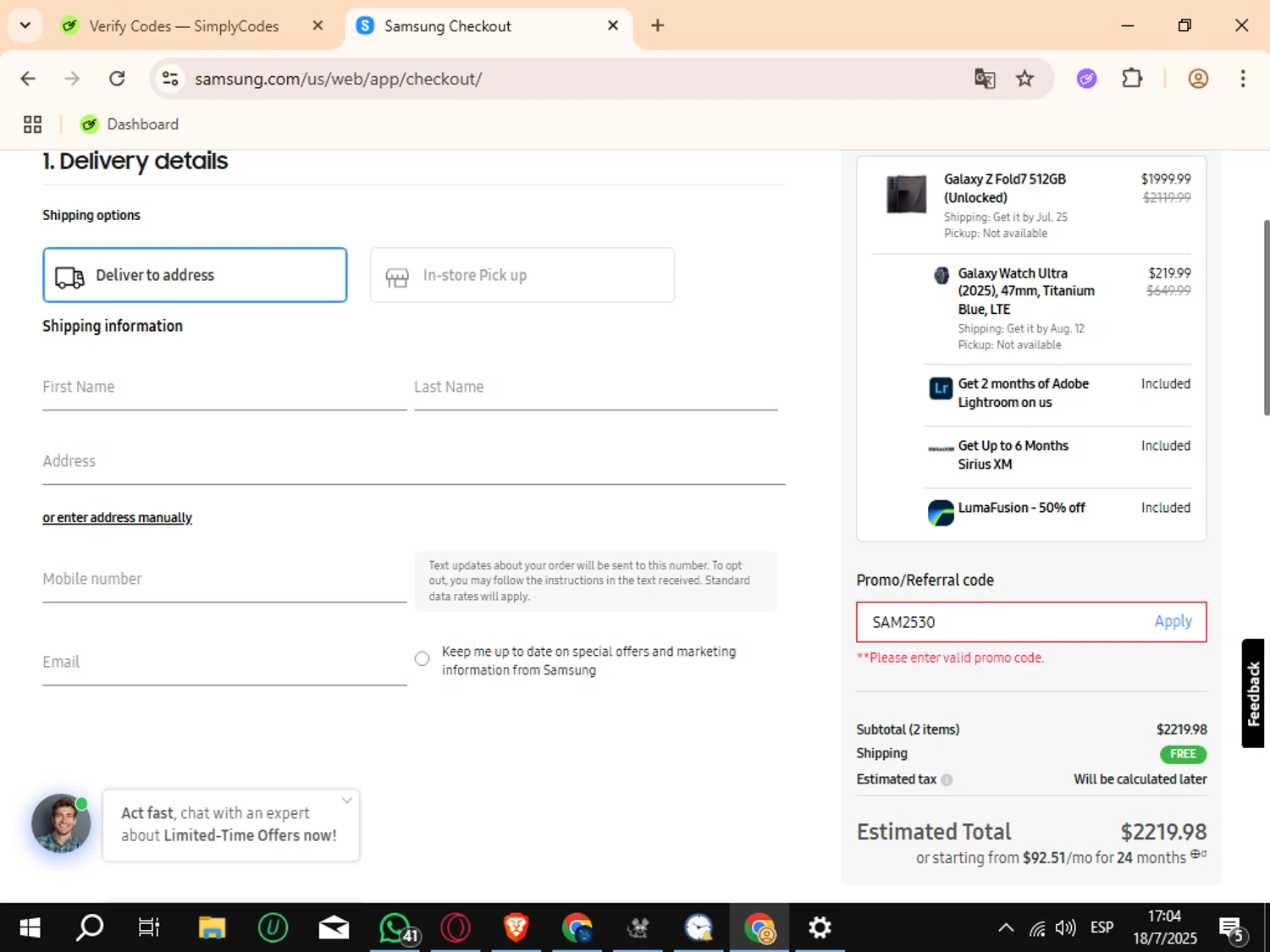Open the Chrome profile icon
Image resolution: width=1270 pixels, height=952 pixels.
click(x=1198, y=79)
